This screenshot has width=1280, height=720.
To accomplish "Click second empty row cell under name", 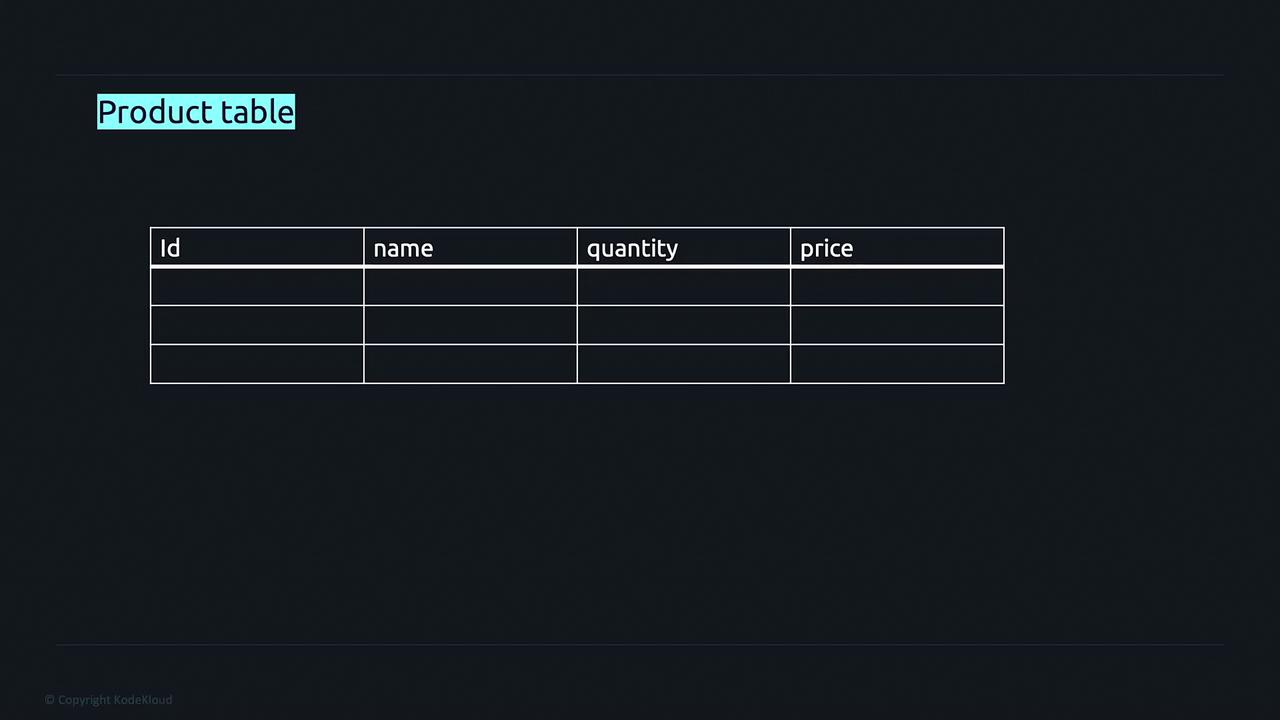I will 470,325.
